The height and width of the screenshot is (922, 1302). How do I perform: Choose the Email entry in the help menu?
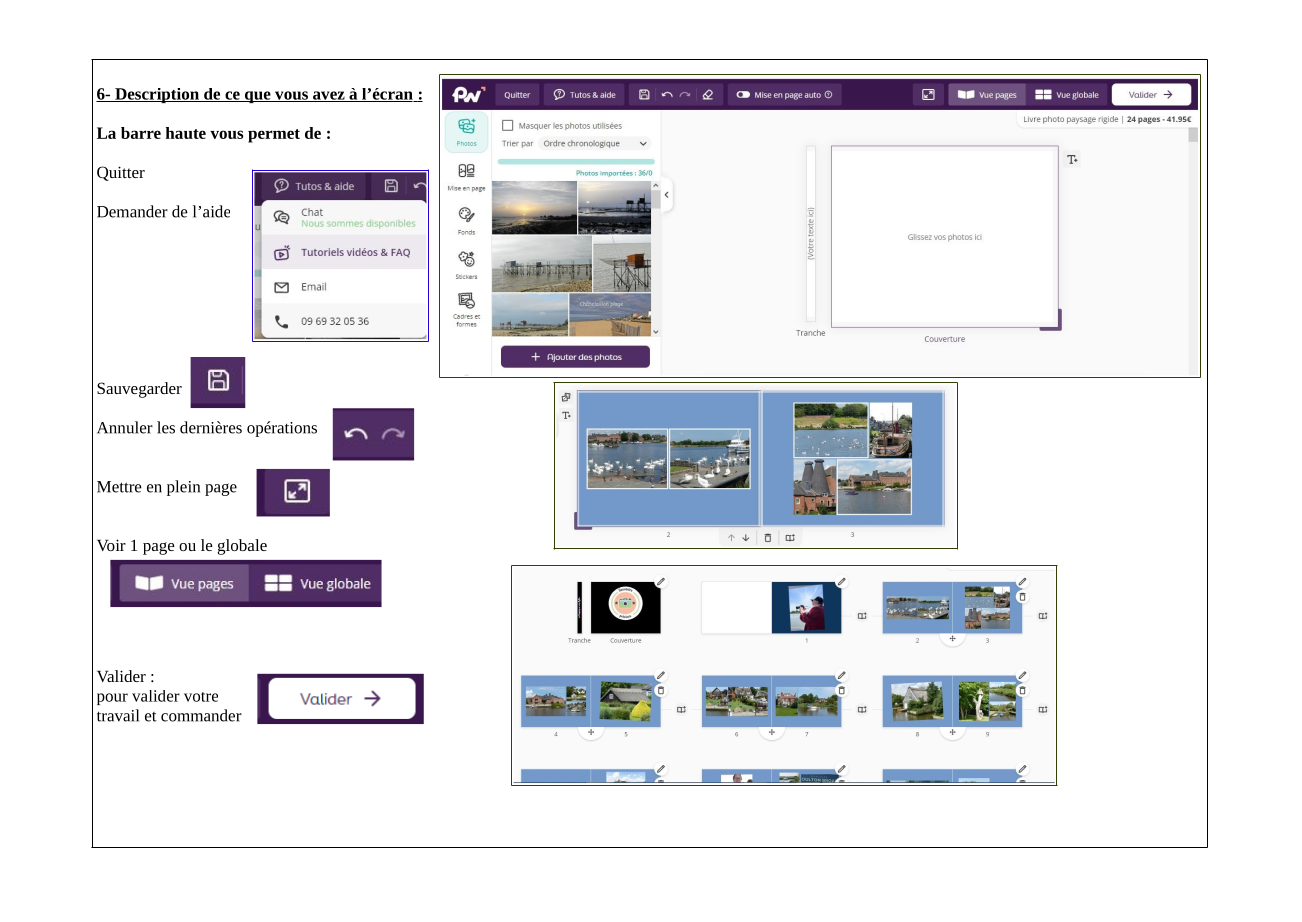(313, 287)
